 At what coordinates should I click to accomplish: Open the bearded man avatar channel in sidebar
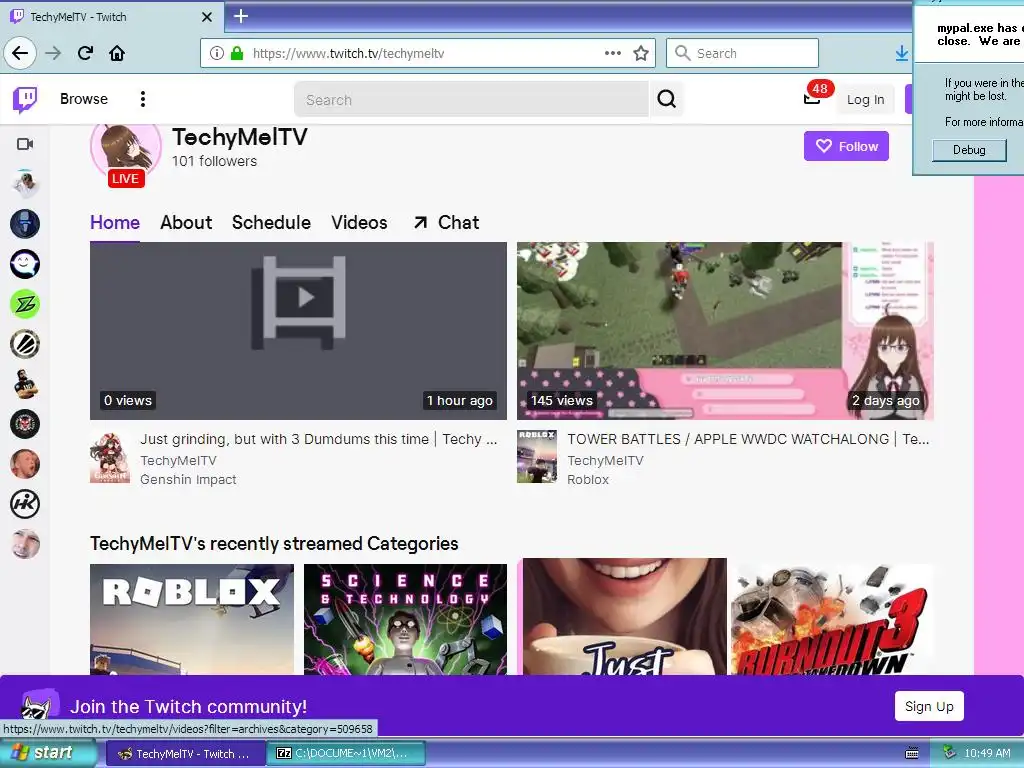point(25,384)
